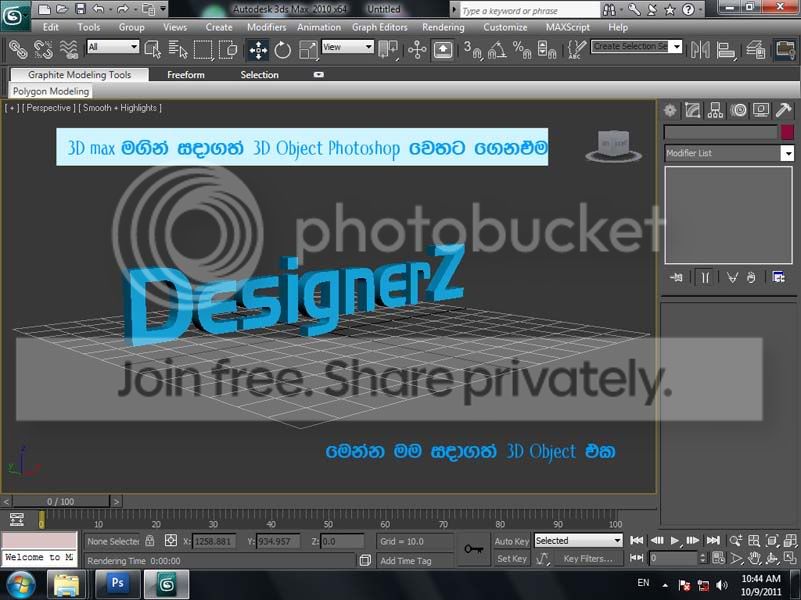Toggle Pin Stack in modifier panel
Image resolution: width=801 pixels, height=600 pixels.
click(x=676, y=277)
